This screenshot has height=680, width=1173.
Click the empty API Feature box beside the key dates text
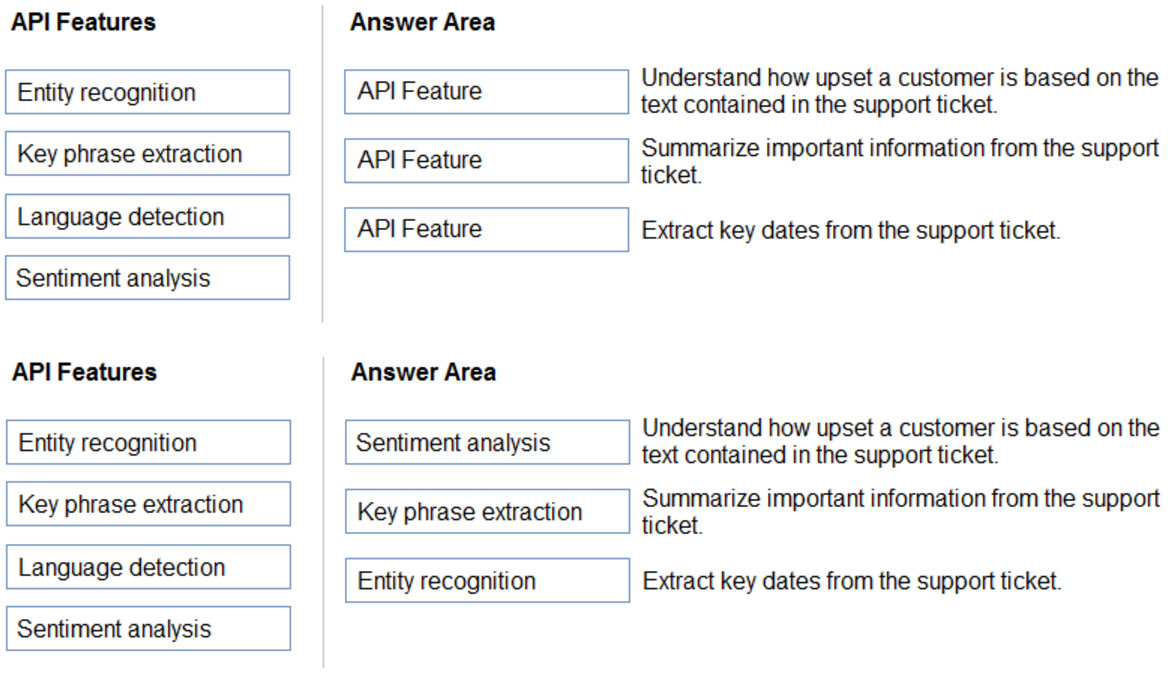pyautogui.click(x=486, y=229)
